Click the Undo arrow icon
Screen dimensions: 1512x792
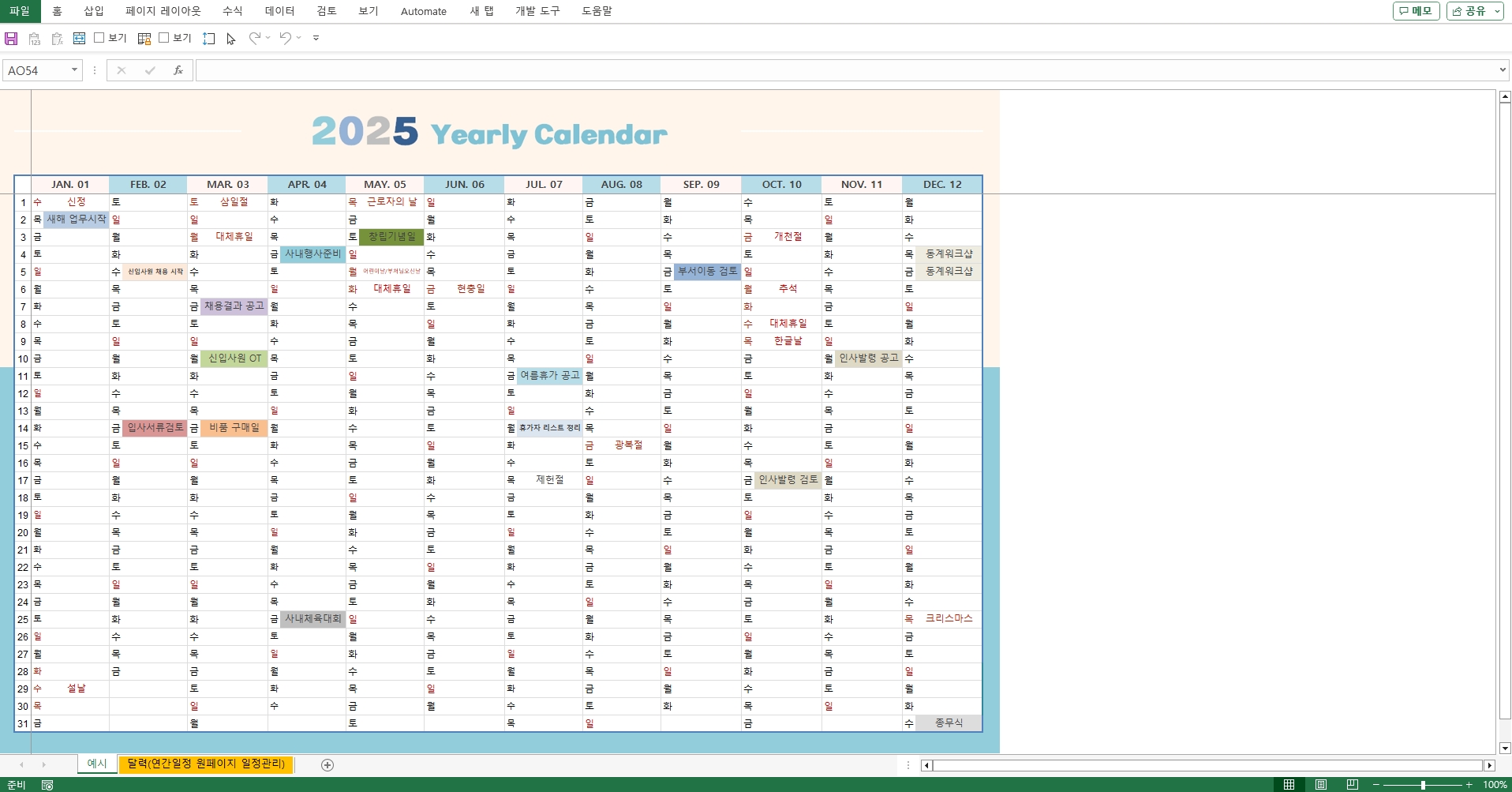pos(286,38)
